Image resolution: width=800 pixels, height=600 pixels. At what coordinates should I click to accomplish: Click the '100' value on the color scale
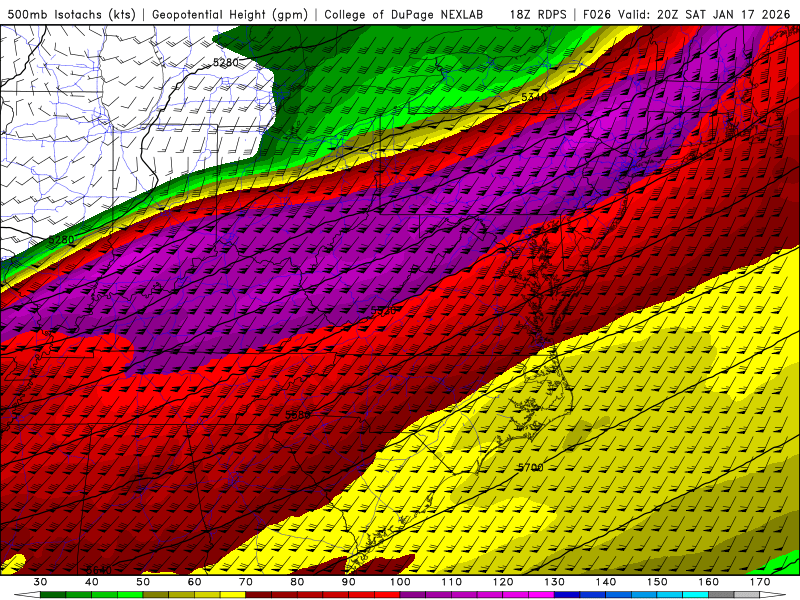click(x=400, y=582)
